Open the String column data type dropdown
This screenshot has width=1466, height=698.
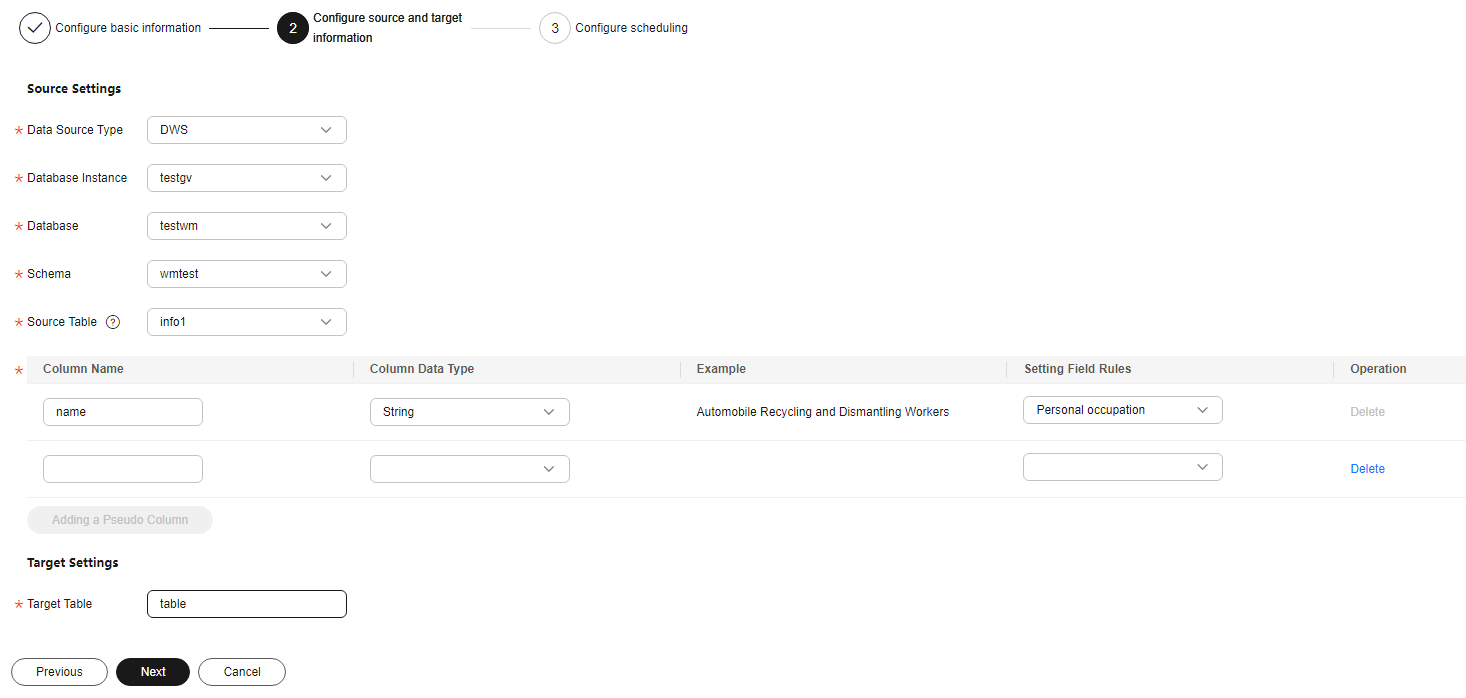click(469, 412)
